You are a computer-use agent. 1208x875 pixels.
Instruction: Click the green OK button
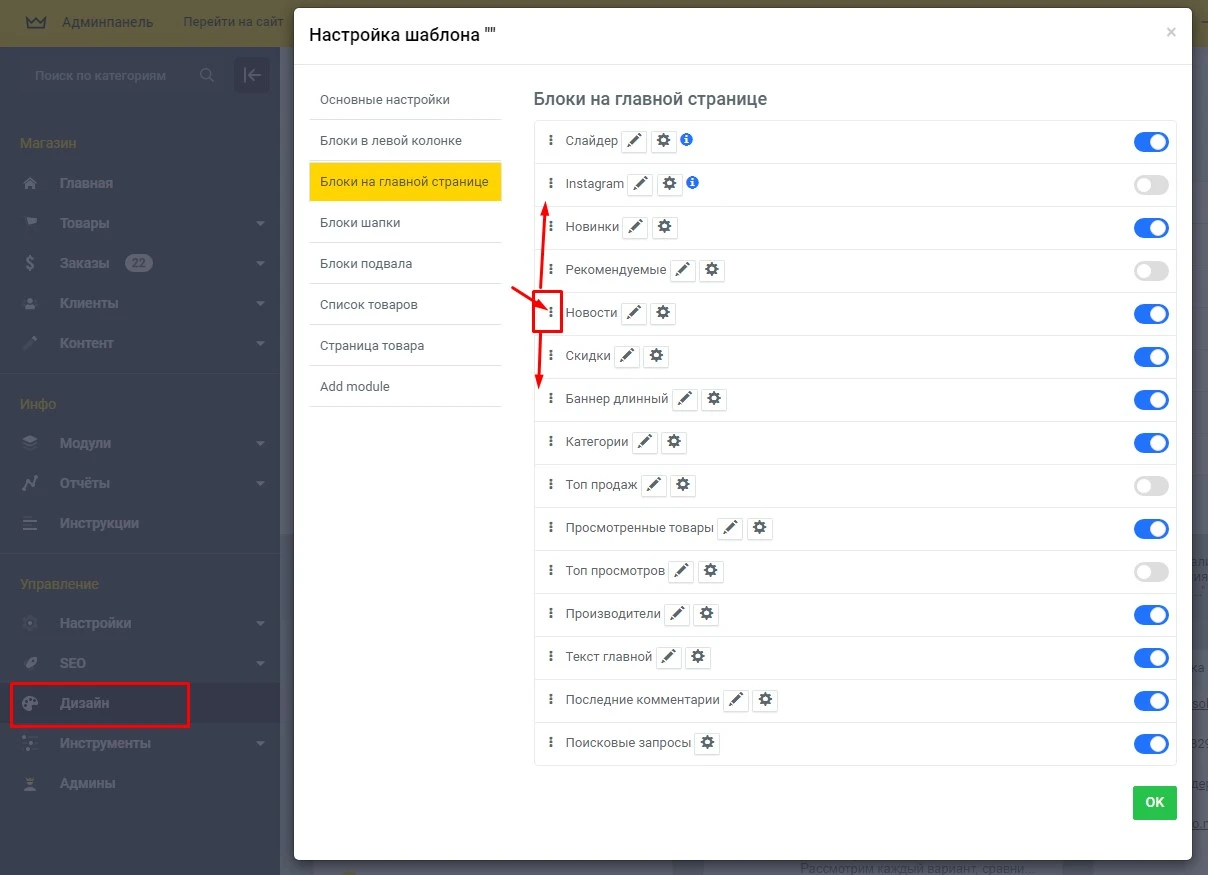pos(1154,802)
